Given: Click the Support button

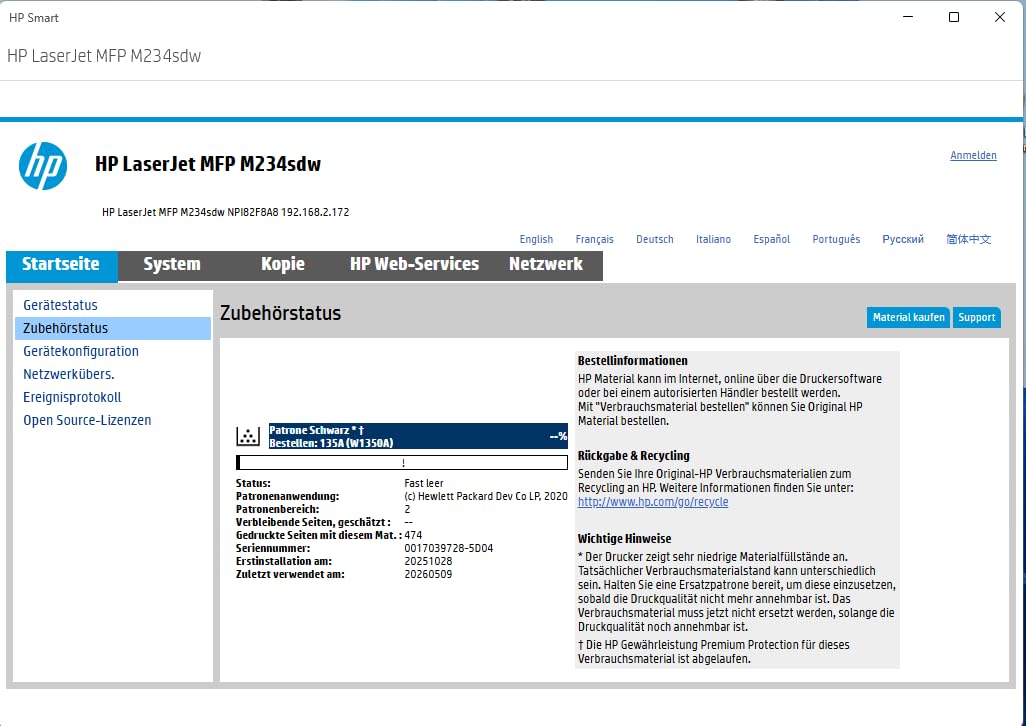Looking at the screenshot, I should pyautogui.click(x=976, y=317).
